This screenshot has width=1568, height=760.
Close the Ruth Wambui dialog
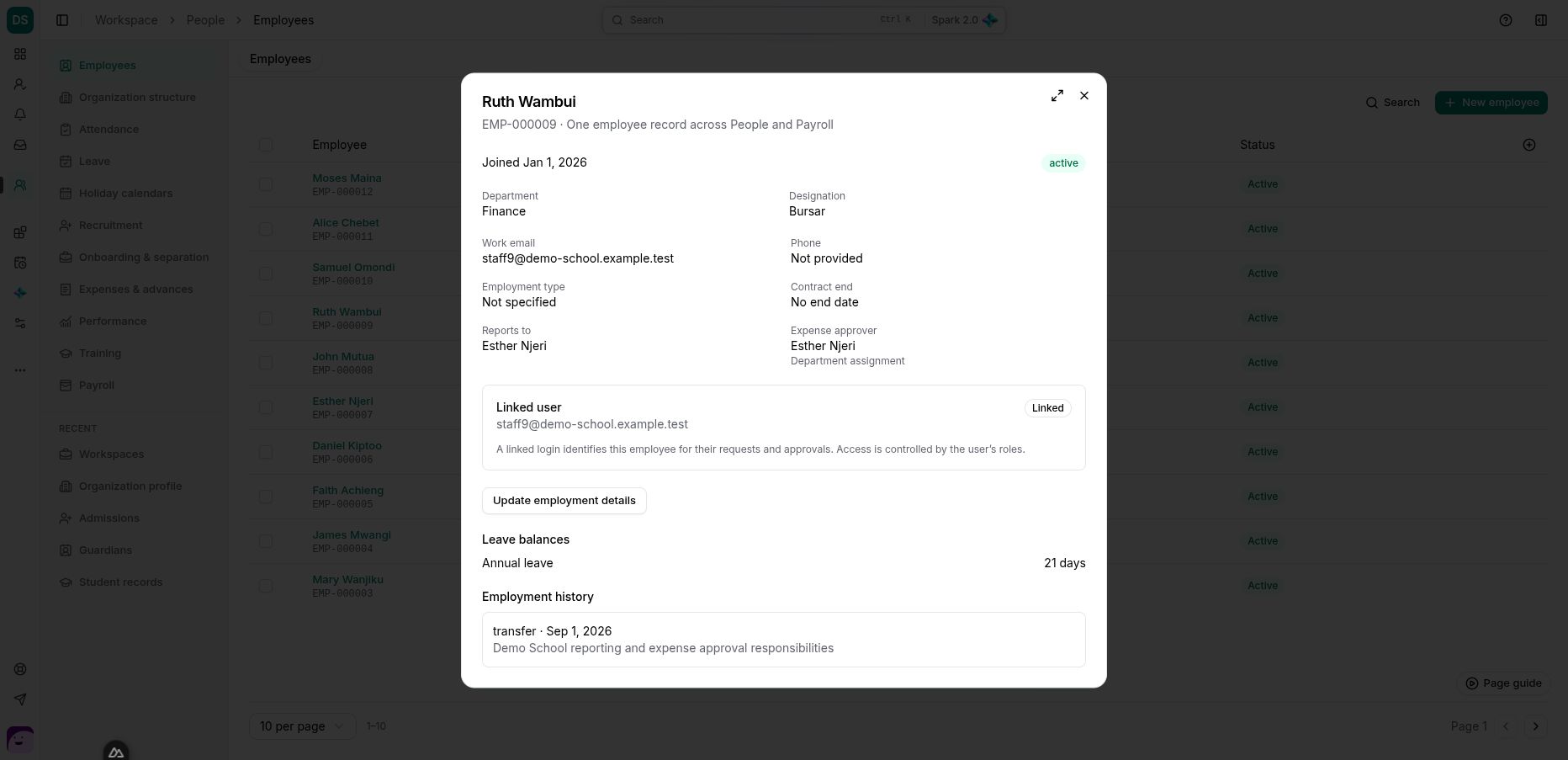tap(1084, 96)
